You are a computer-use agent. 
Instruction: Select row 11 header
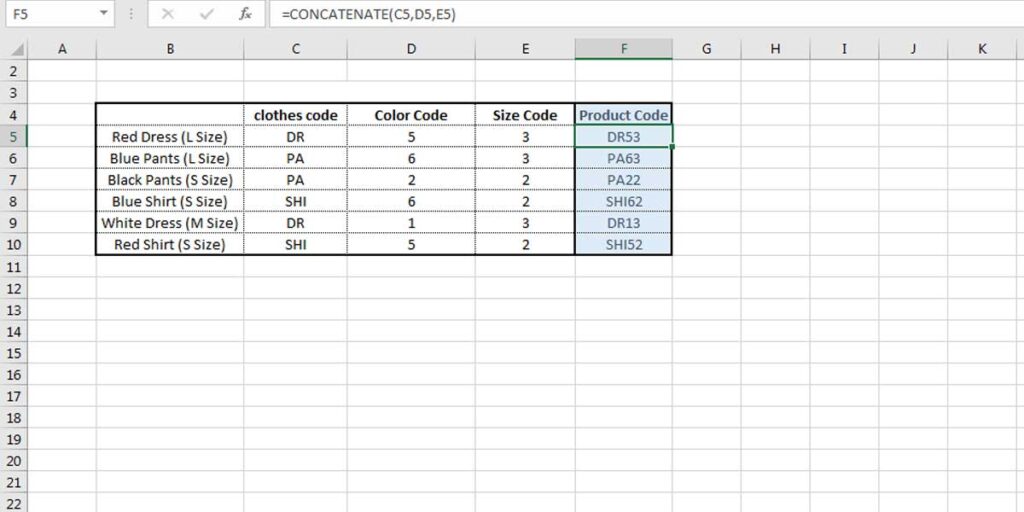coord(14,266)
